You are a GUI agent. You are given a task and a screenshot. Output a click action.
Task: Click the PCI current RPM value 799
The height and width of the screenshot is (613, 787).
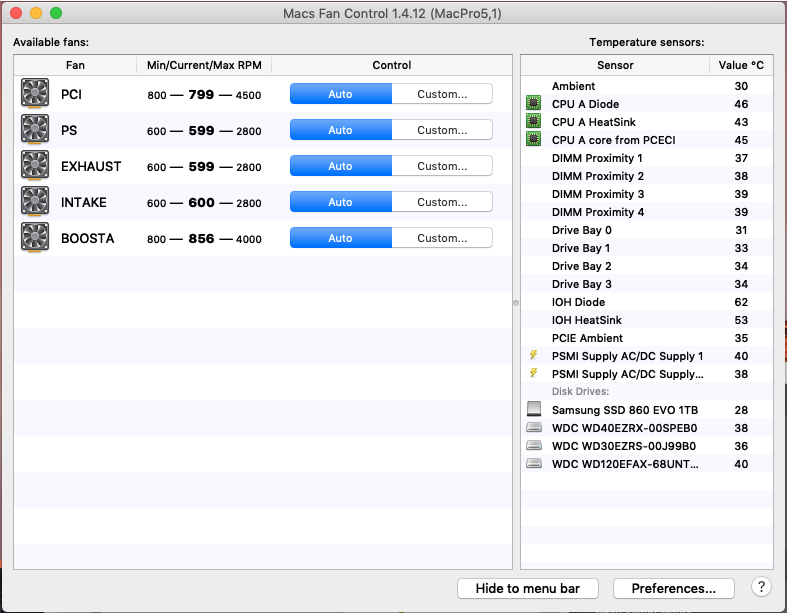point(201,94)
